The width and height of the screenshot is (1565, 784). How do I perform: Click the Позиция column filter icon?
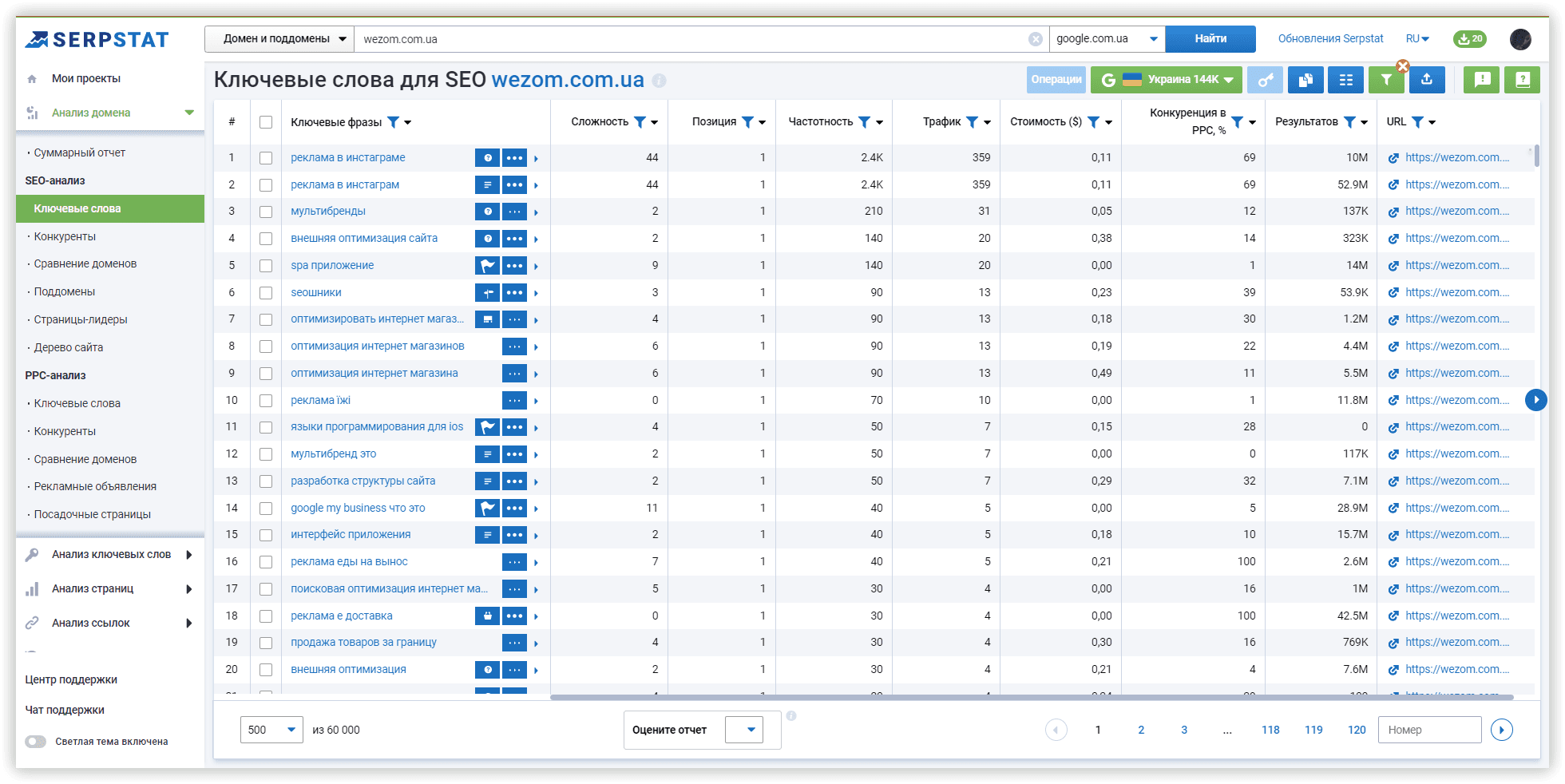point(747,122)
